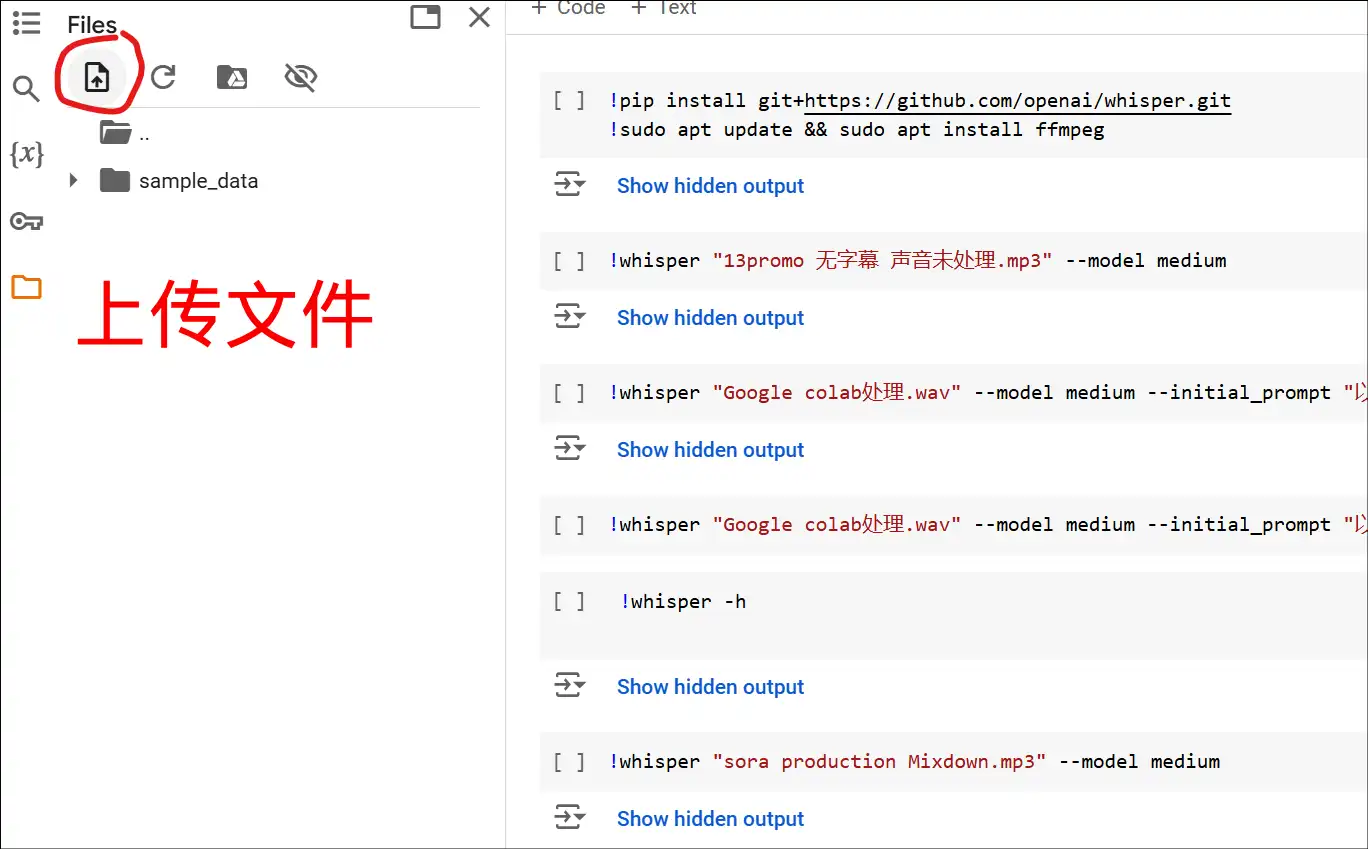Click into the '!whisper -h' code text
1368x849 pixels.
click(x=683, y=601)
